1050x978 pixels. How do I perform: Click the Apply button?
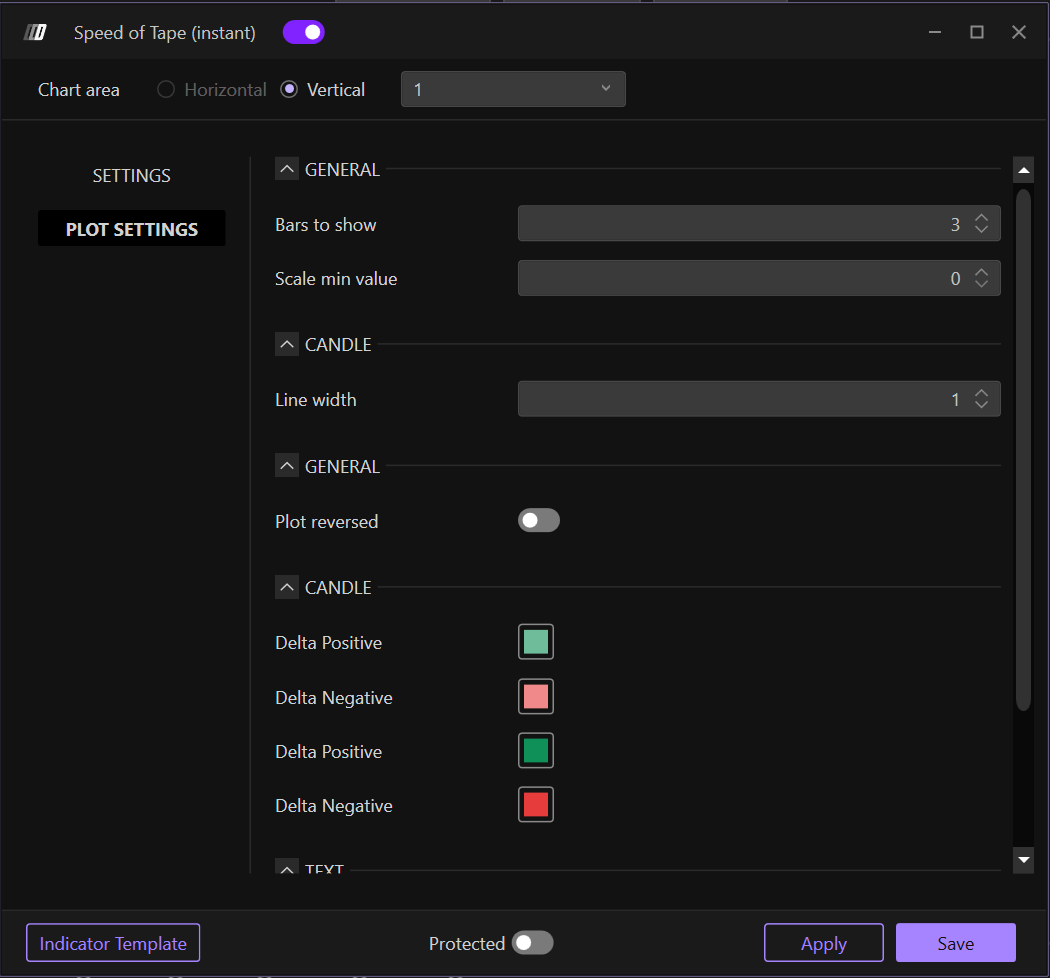click(x=824, y=943)
